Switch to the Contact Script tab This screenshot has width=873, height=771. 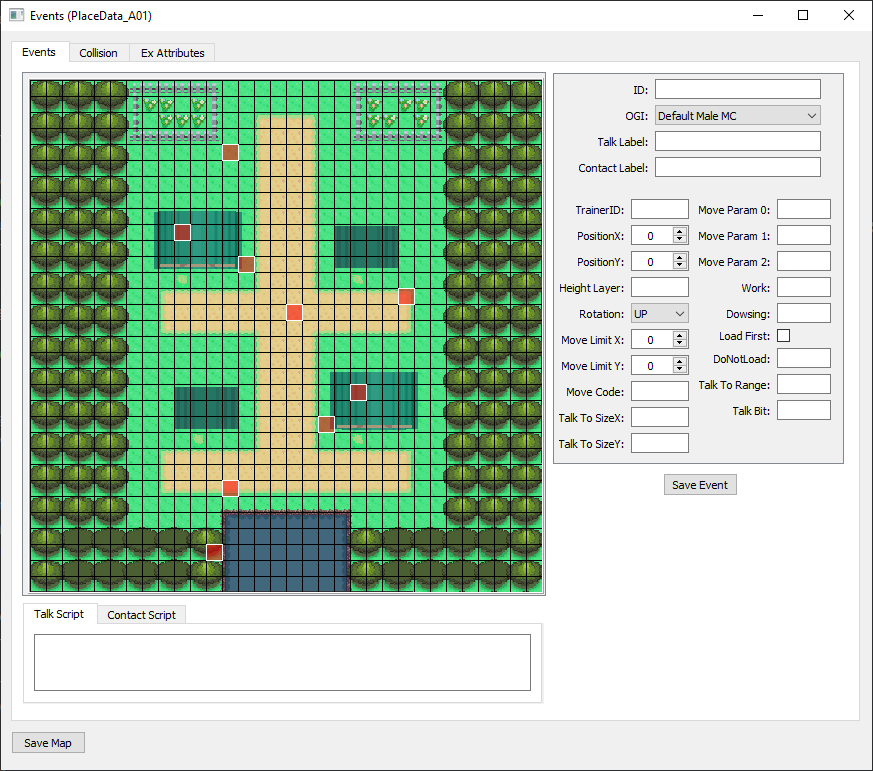[141, 614]
